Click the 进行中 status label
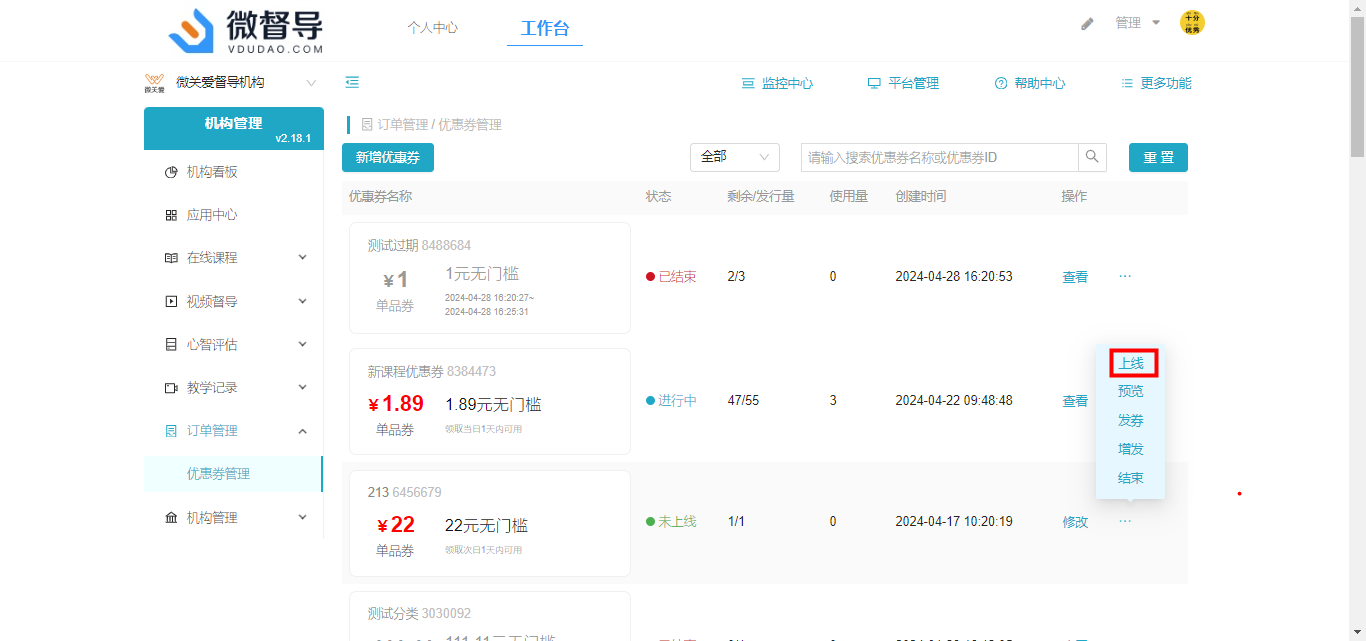1366x641 pixels. pos(671,401)
